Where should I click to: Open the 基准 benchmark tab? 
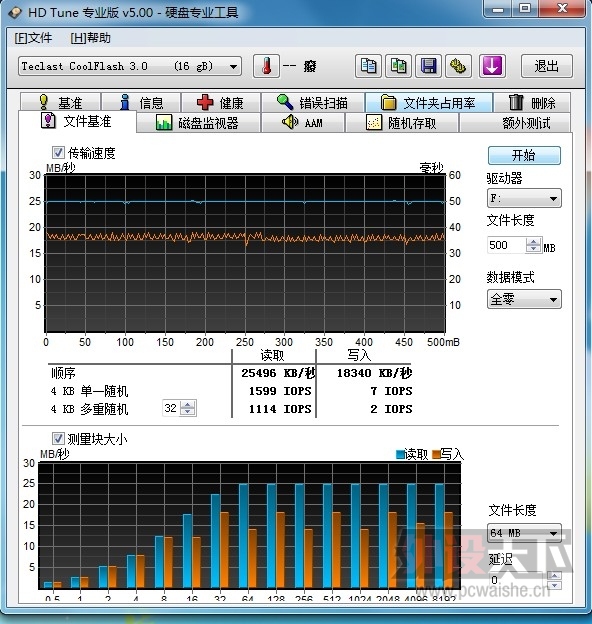coord(60,103)
